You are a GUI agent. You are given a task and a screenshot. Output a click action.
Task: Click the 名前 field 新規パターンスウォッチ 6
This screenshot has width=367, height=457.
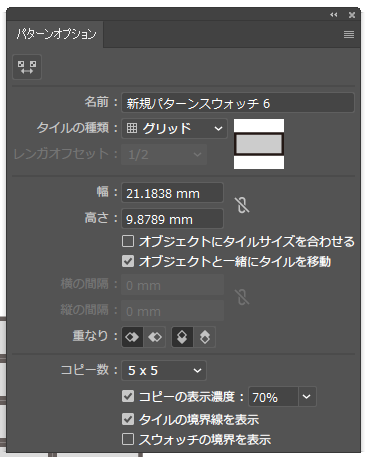point(238,103)
